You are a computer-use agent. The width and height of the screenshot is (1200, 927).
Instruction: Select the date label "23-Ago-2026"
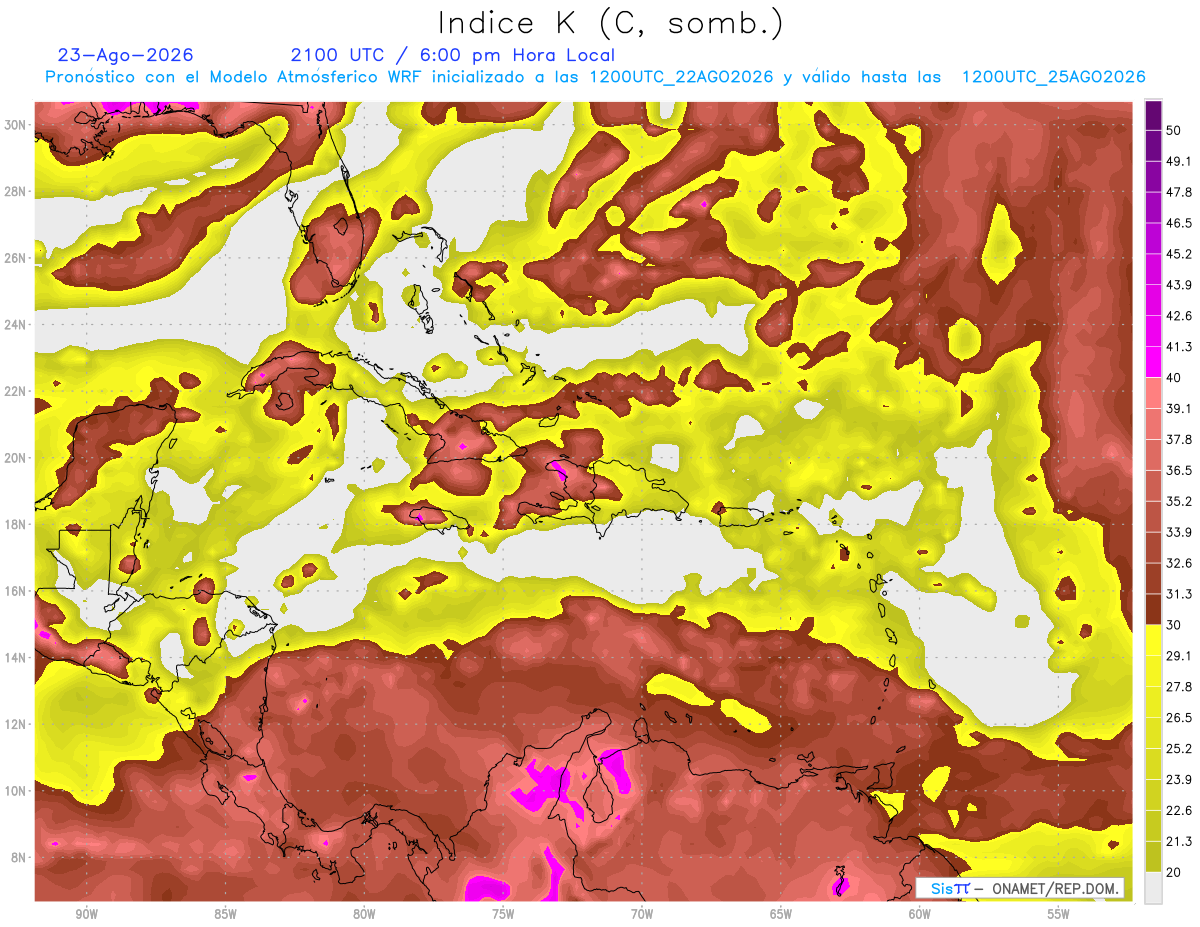pos(126,55)
